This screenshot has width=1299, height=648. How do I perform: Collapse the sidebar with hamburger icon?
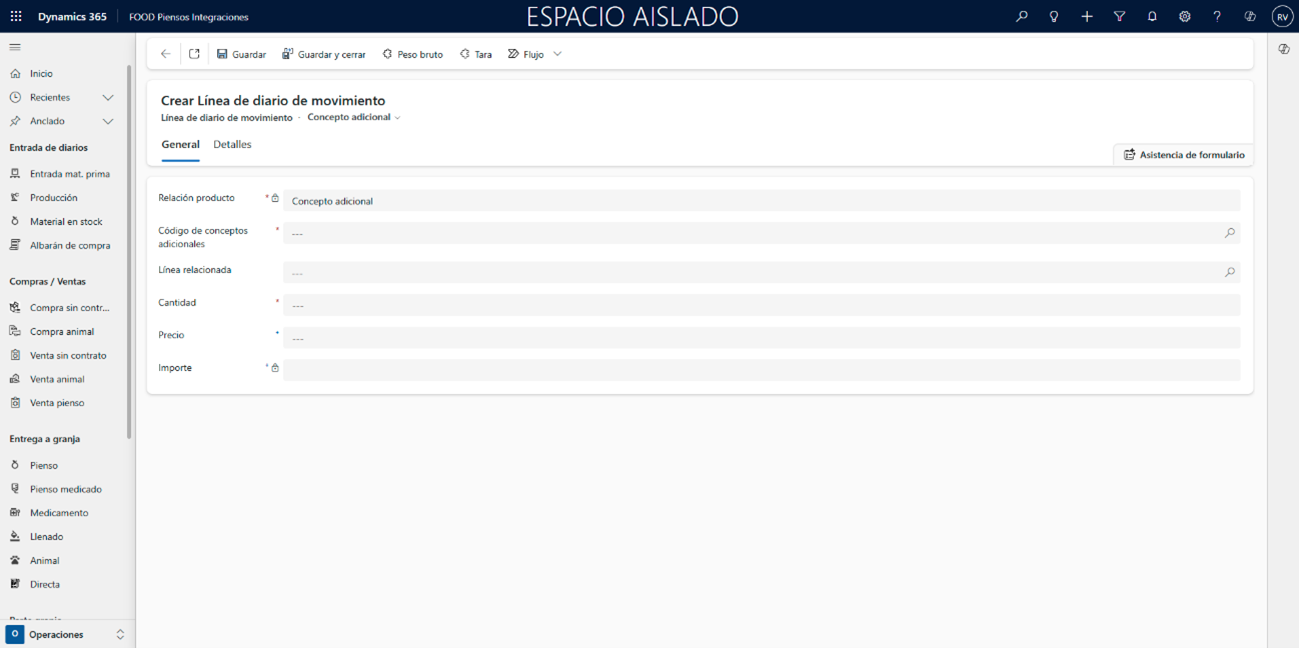click(15, 47)
